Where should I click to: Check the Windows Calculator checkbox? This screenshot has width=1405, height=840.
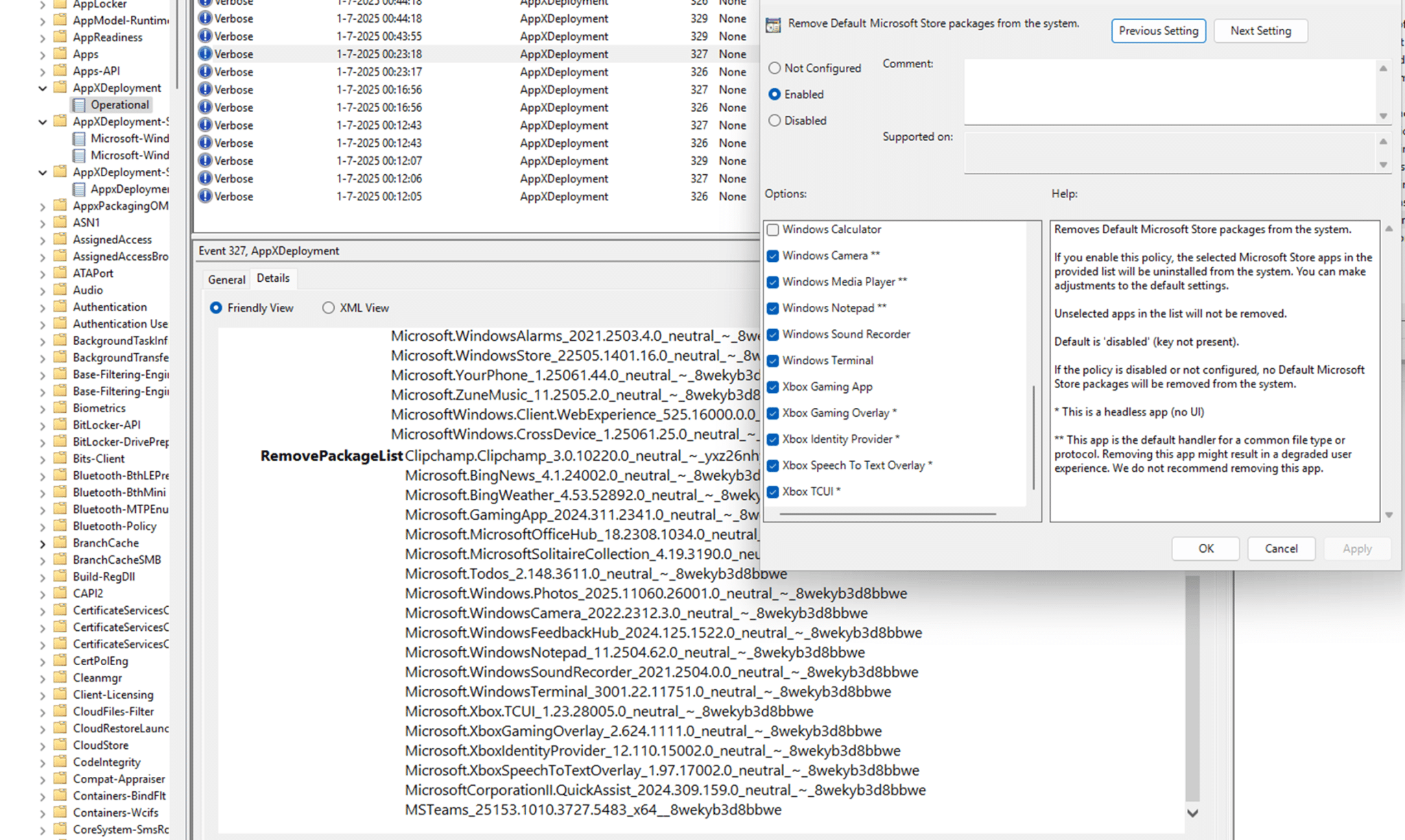[x=773, y=229]
